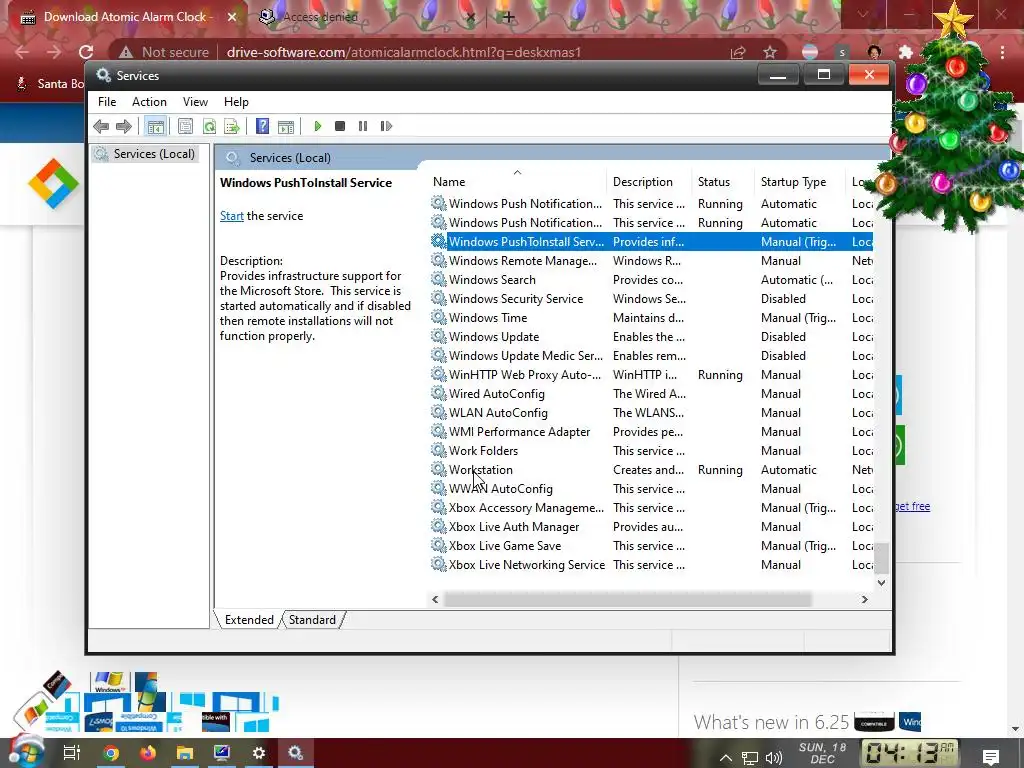The image size is (1024, 768).
Task: Click the Stop Service toolbar square
Action: [340, 126]
